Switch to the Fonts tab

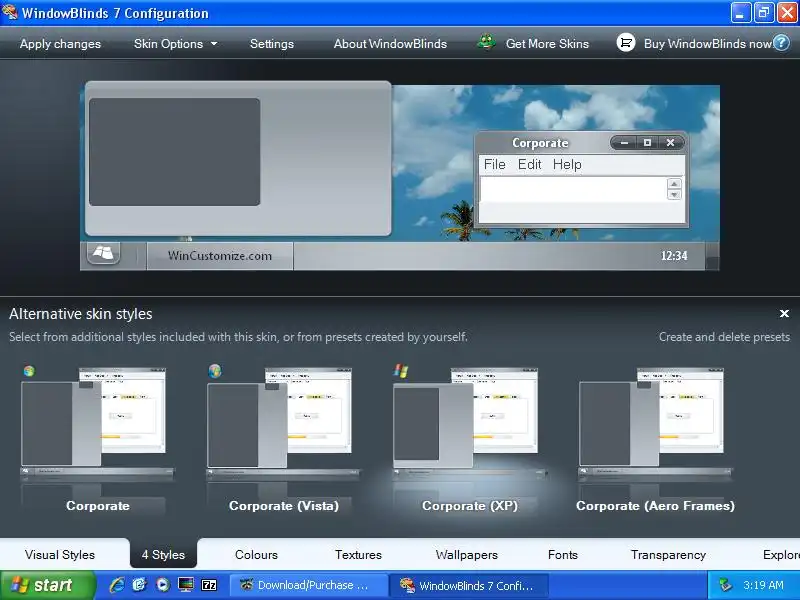(x=563, y=555)
